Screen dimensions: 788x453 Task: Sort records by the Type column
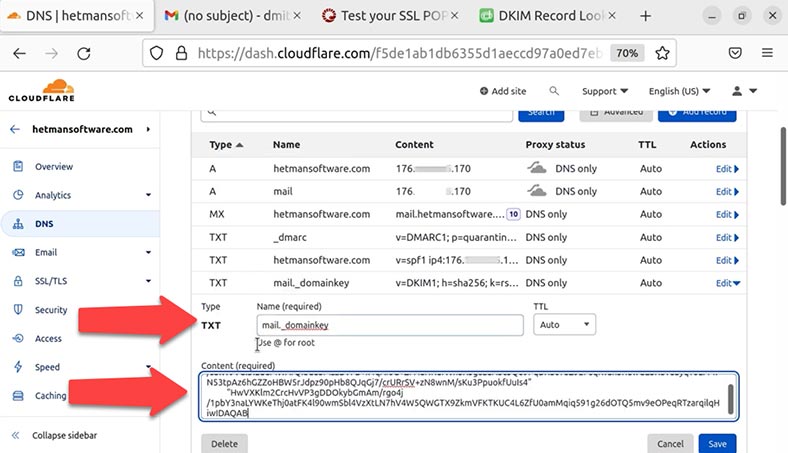point(226,145)
